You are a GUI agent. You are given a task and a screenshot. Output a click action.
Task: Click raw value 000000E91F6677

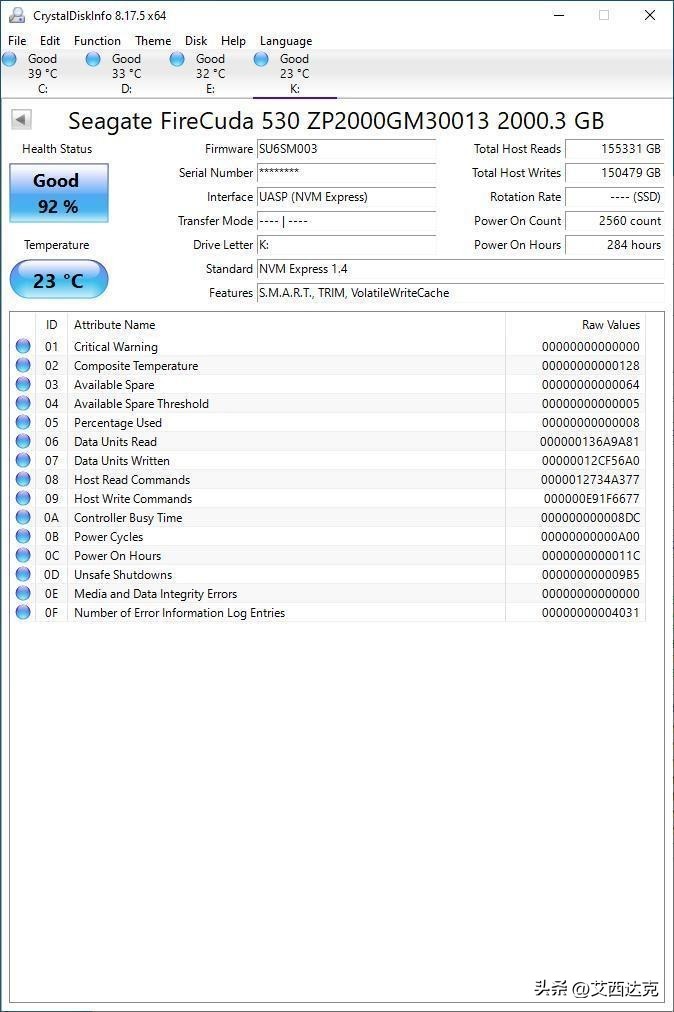[591, 499]
